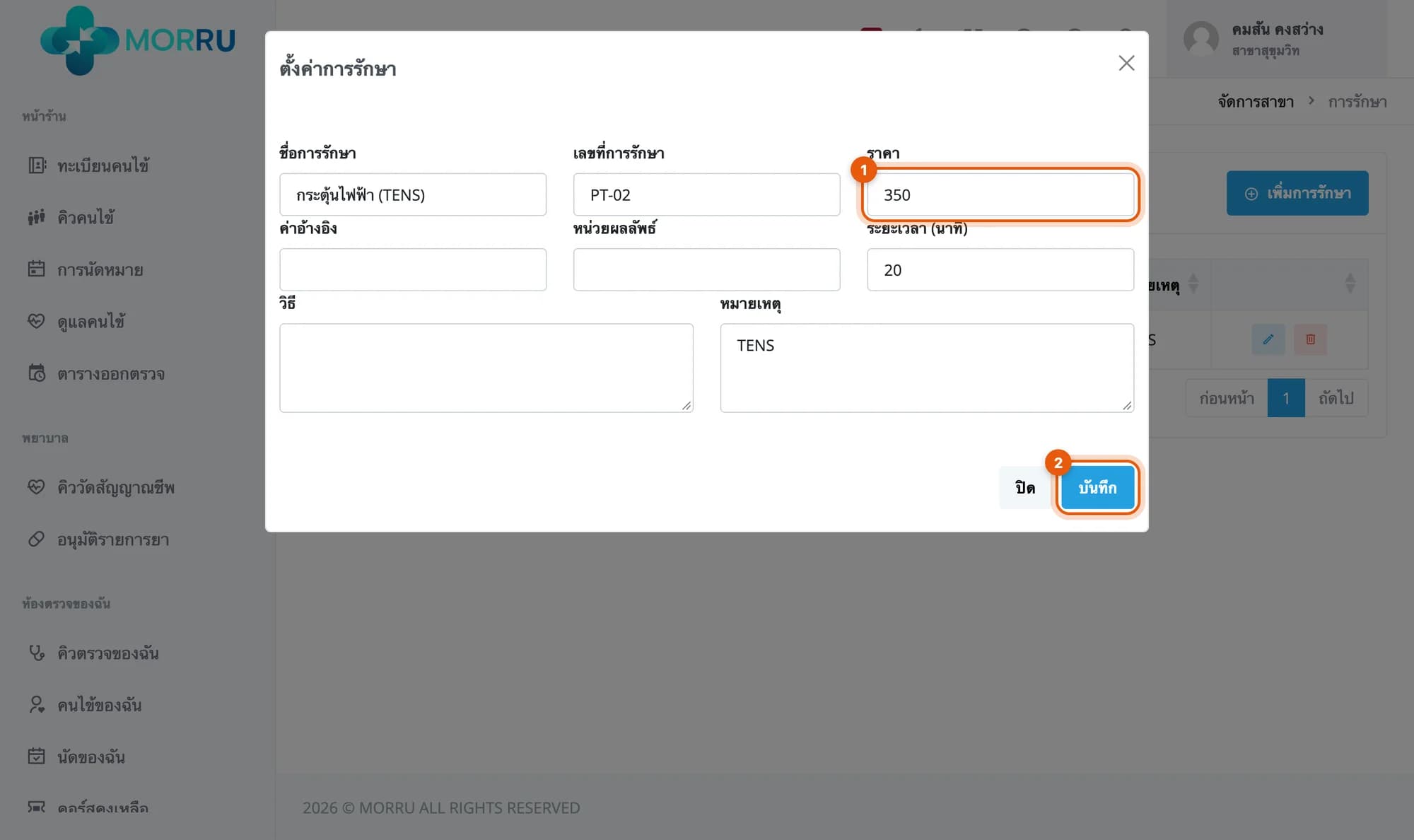
Task: Click inside the วิธี textarea
Action: pyautogui.click(x=486, y=368)
